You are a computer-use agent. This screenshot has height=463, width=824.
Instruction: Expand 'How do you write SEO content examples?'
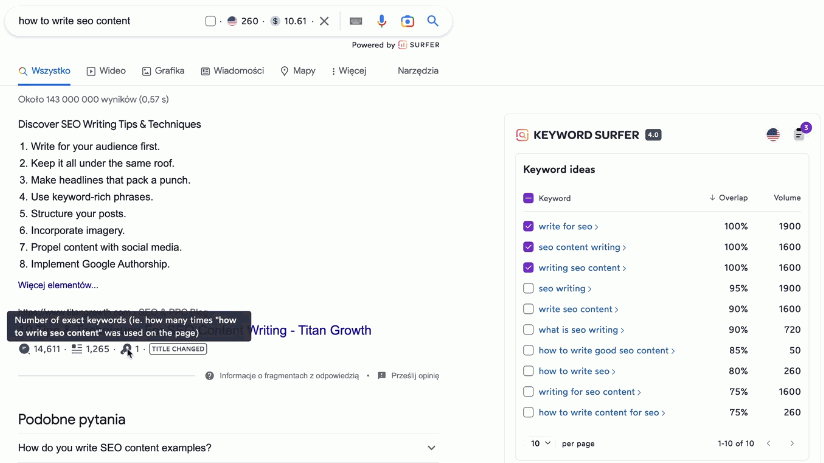click(431, 448)
